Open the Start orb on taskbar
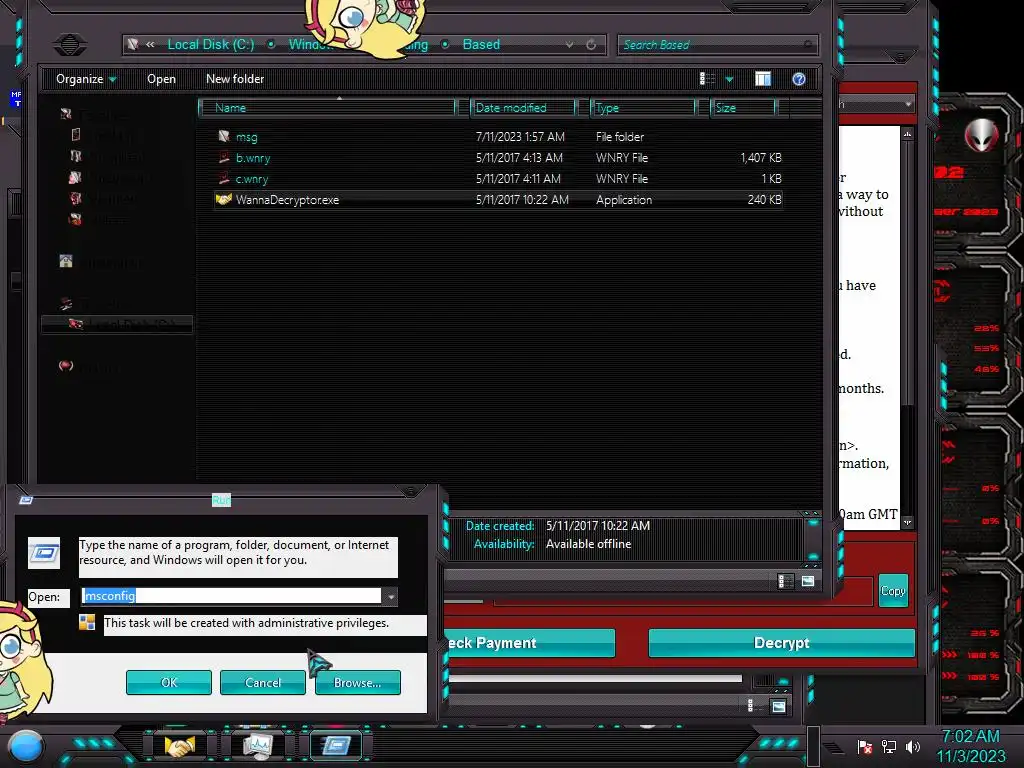 (26, 746)
